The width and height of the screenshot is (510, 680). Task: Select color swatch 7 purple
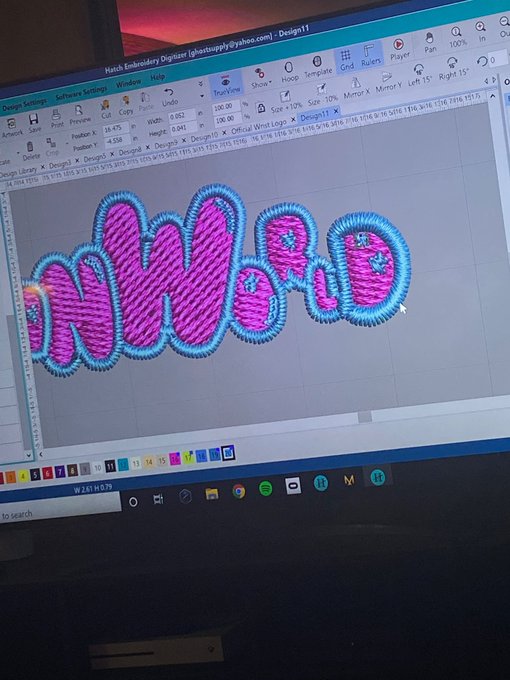coord(59,472)
